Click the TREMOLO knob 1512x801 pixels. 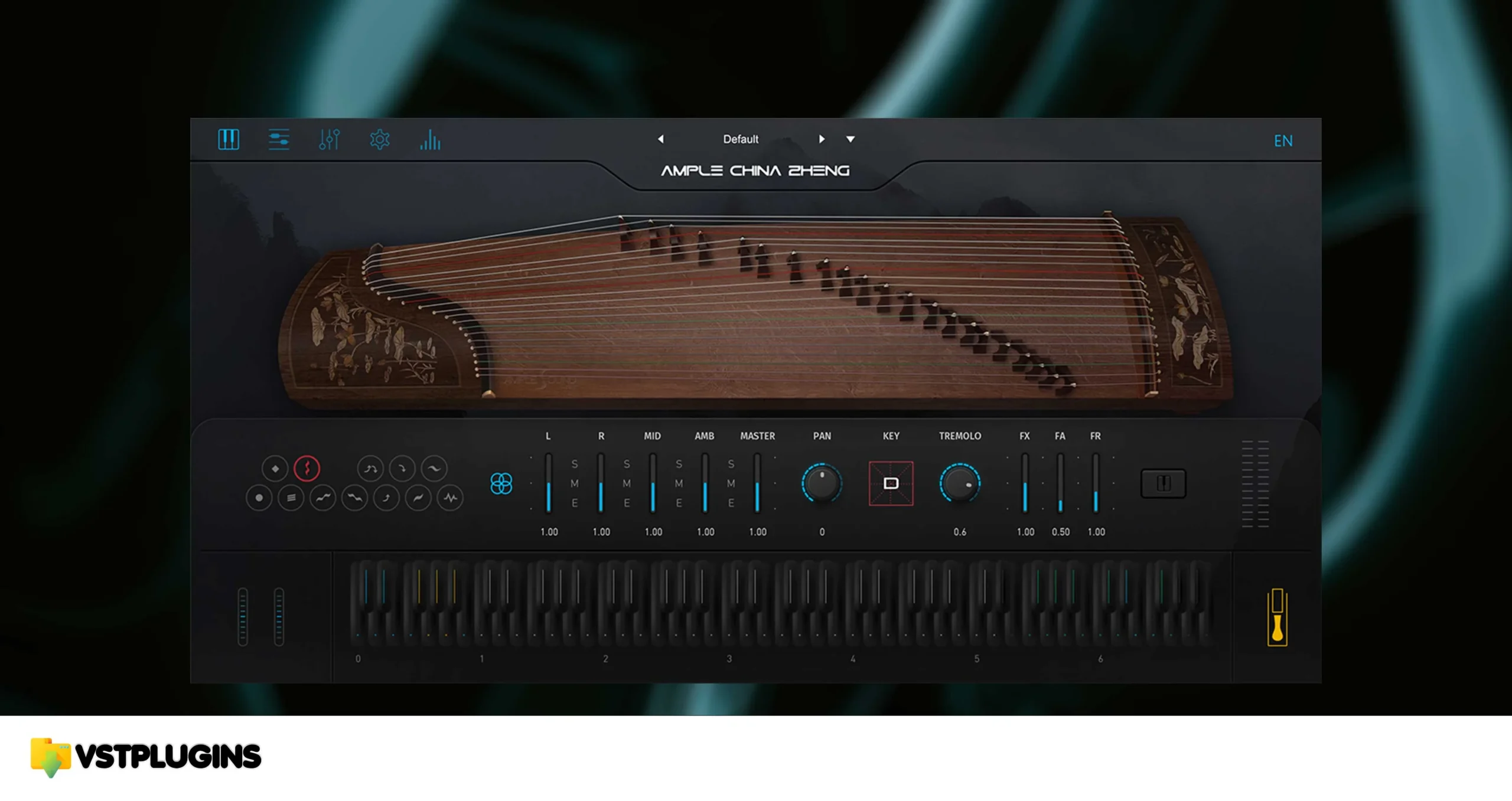[960, 483]
